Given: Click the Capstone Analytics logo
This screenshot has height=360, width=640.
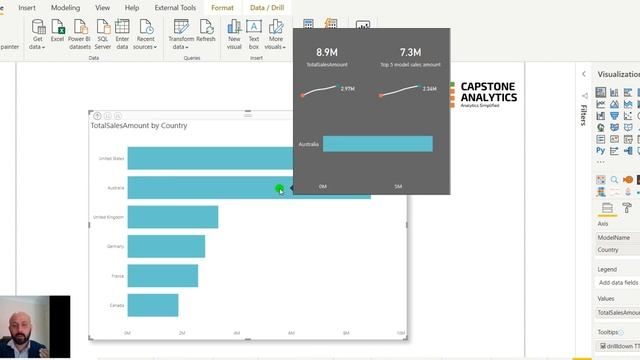Looking at the screenshot, I should click(483, 95).
